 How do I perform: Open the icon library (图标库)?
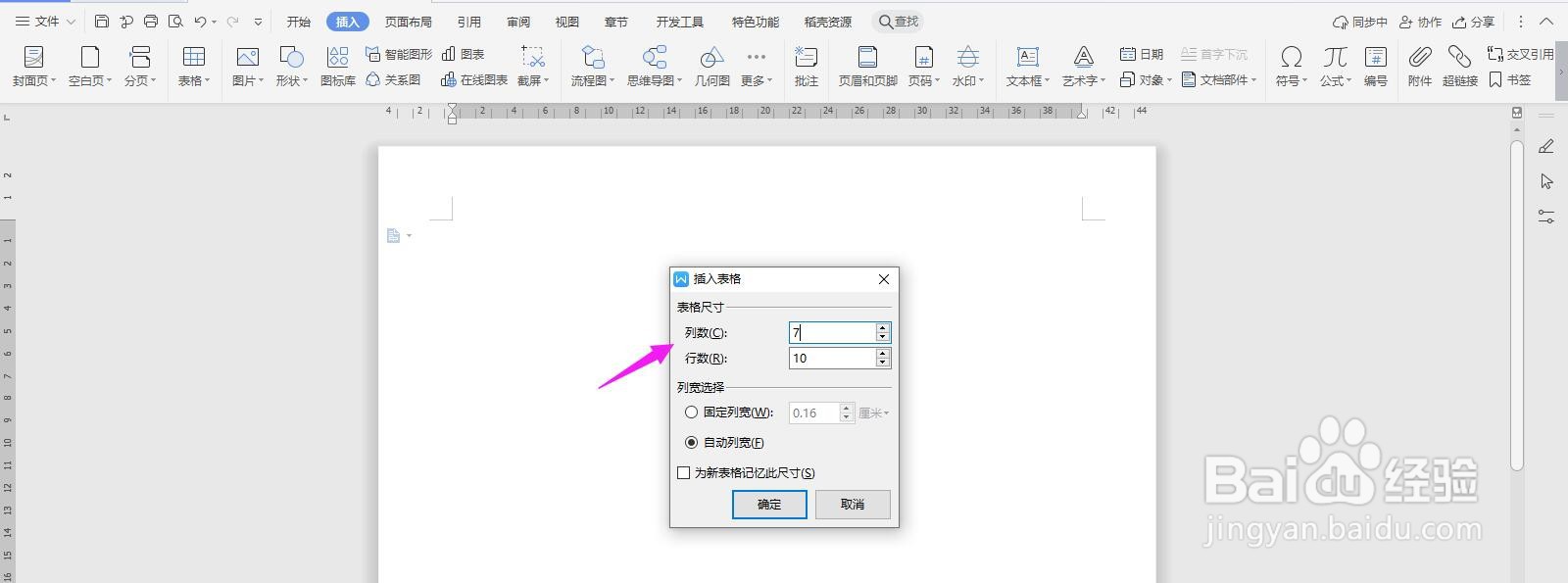[338, 66]
